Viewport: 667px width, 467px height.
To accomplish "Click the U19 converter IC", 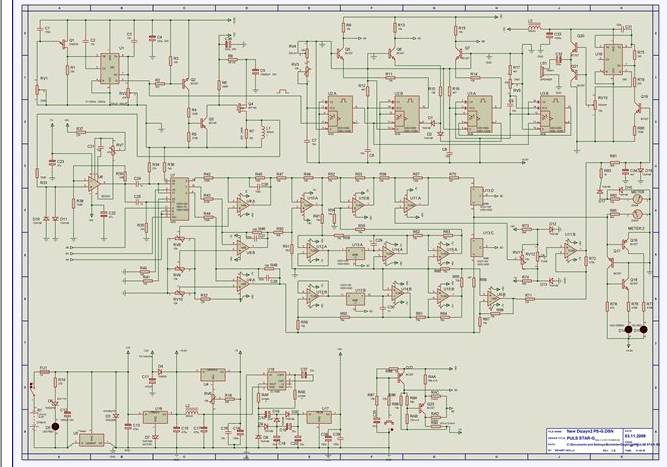I will pos(277,382).
